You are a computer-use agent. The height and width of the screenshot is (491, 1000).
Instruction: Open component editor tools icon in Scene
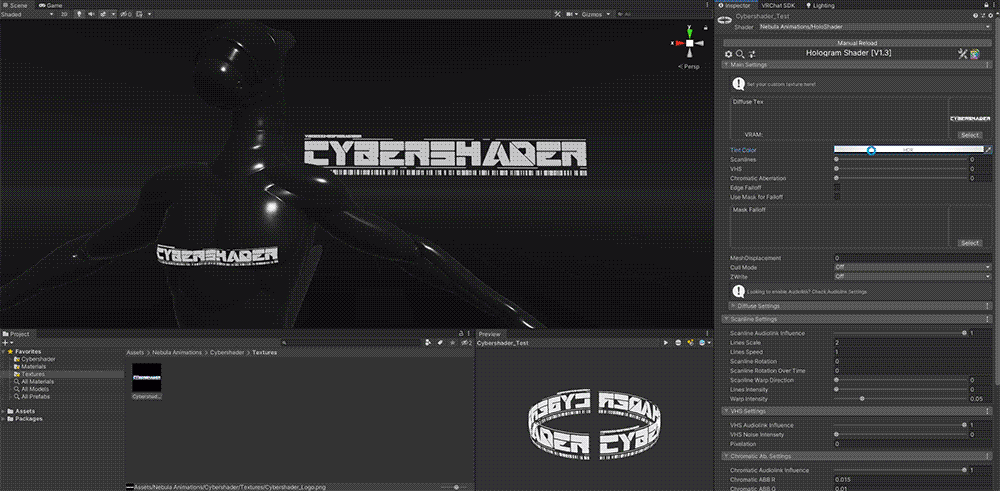pyautogui.click(x=557, y=13)
